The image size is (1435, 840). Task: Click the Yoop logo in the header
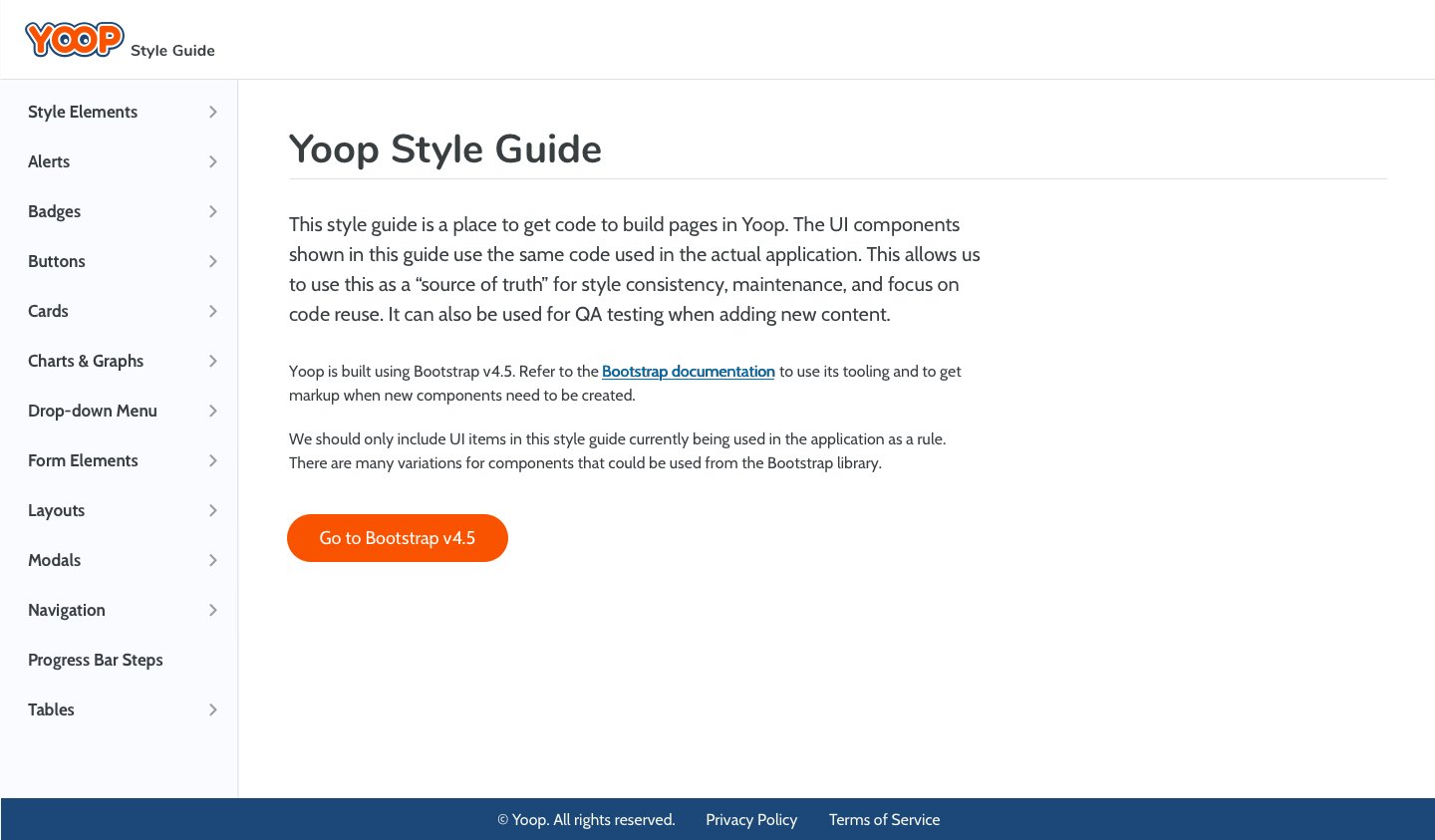tap(75, 40)
